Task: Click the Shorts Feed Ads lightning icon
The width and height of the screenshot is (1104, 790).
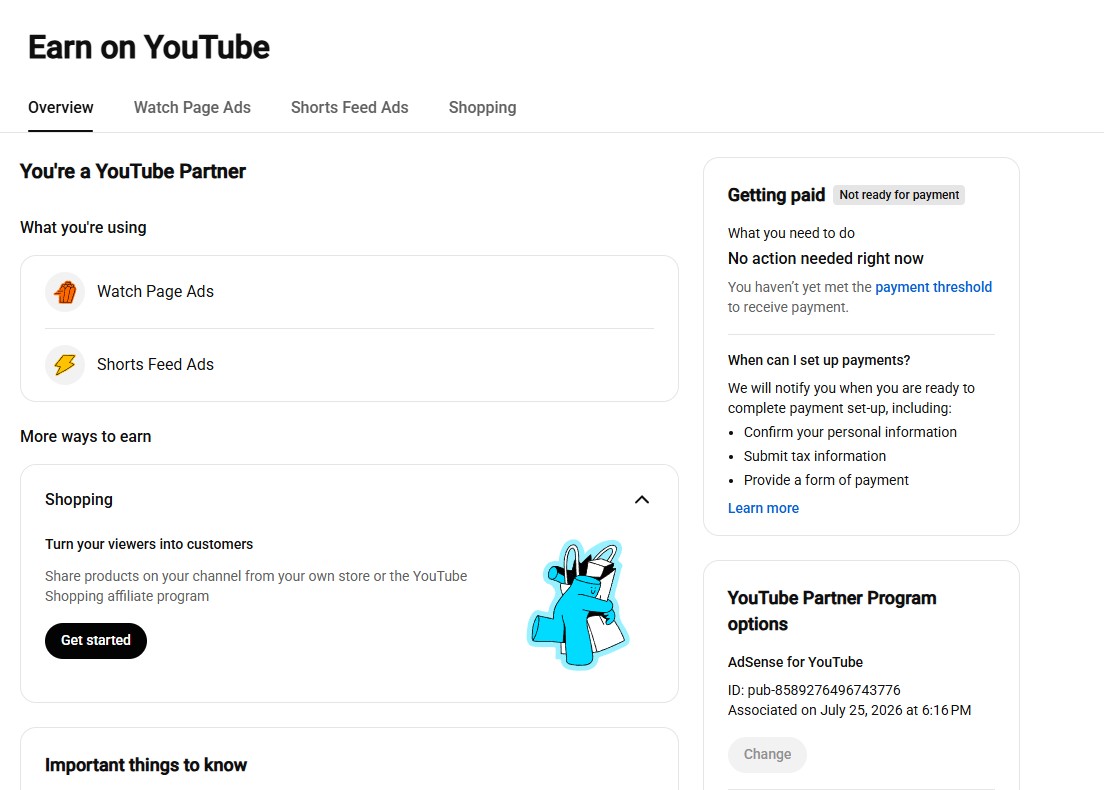Action: [x=65, y=365]
